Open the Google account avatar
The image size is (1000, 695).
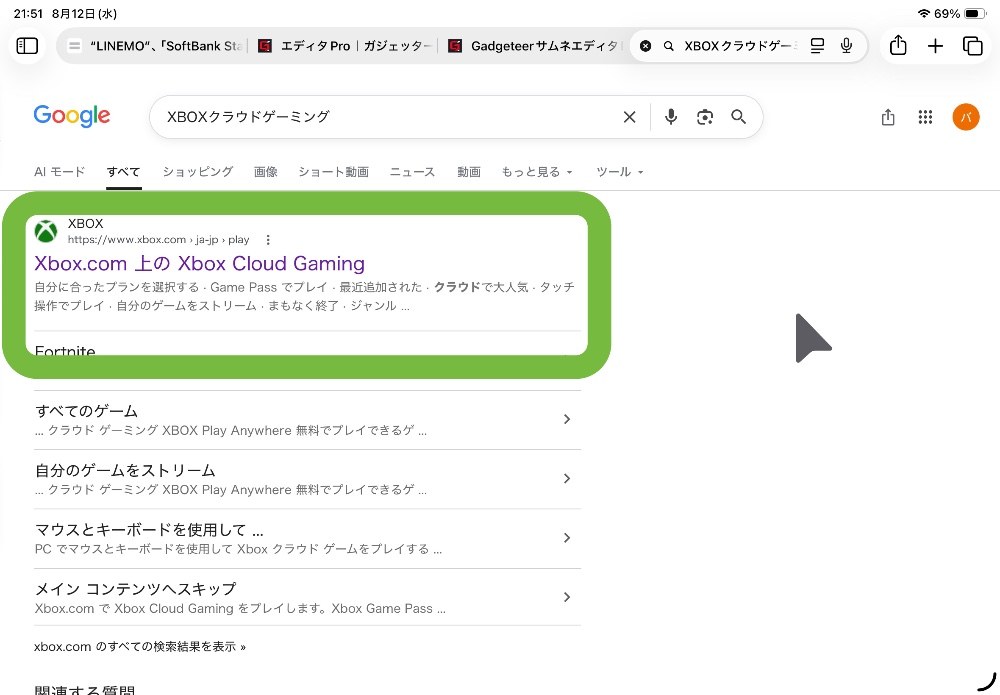(x=966, y=117)
